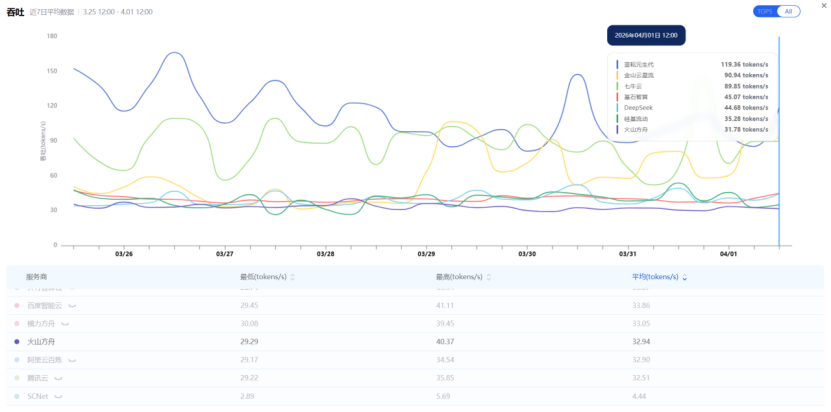Expand the SCNet row chevron
The height and width of the screenshot is (412, 831).
click(57, 397)
